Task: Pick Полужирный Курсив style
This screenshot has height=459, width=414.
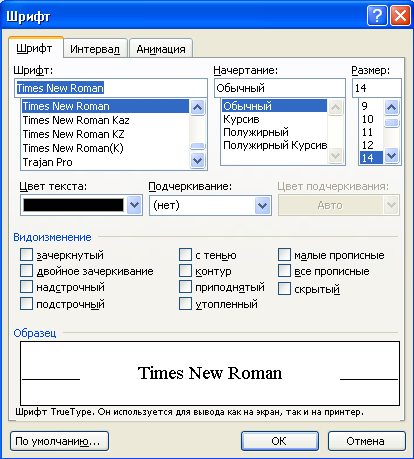Action: pos(274,145)
